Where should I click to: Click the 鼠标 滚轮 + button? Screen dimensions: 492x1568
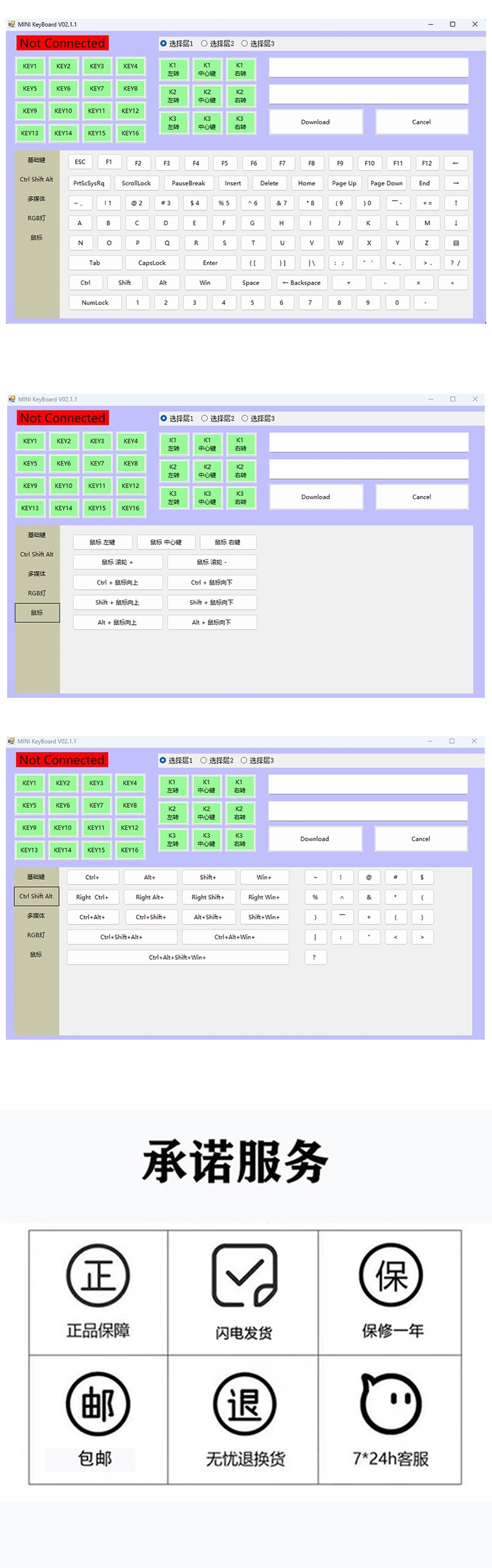(118, 562)
